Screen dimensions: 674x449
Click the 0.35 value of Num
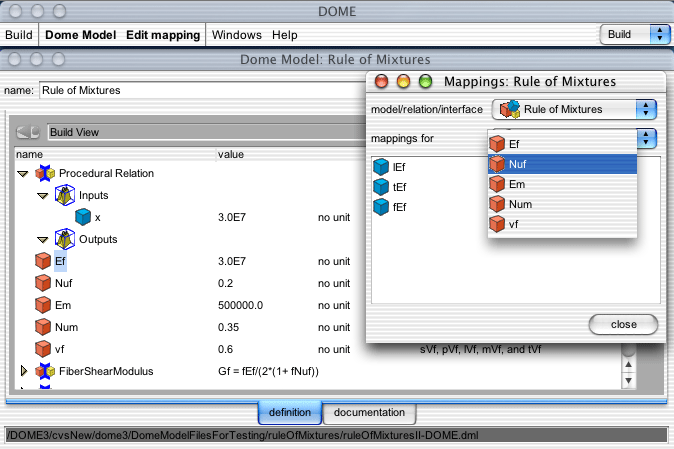pyautogui.click(x=228, y=327)
